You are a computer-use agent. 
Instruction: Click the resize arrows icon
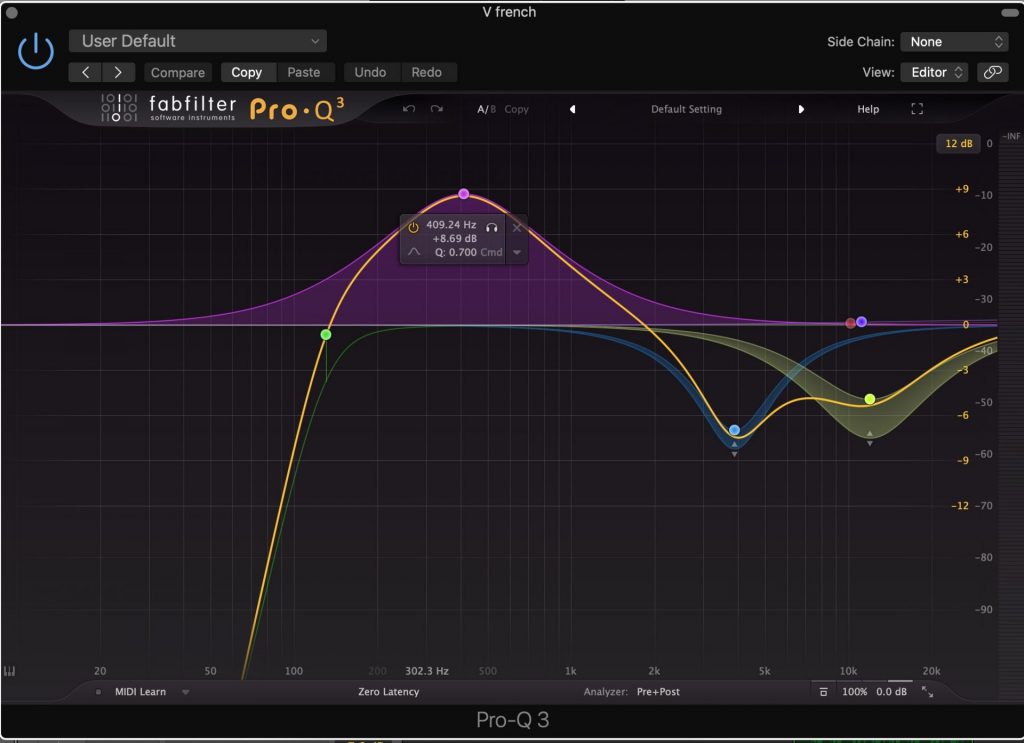[x=927, y=692]
